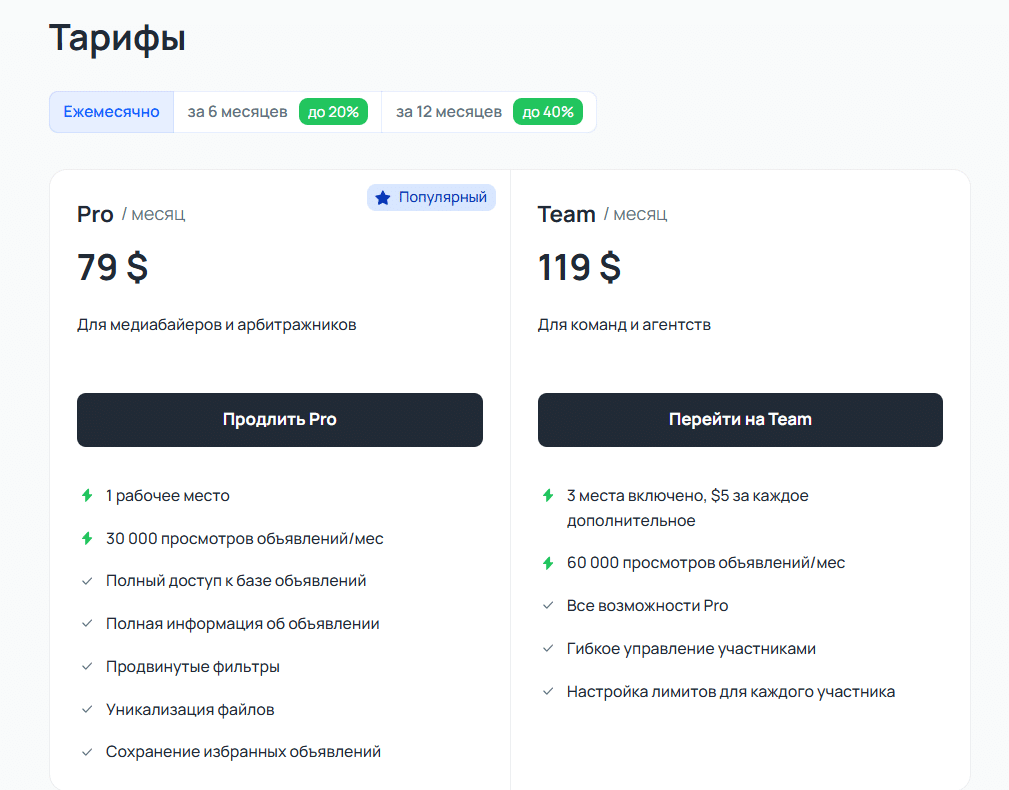Click checkmark next to Настройка лимитов
The height and width of the screenshot is (790, 1009).
click(548, 692)
